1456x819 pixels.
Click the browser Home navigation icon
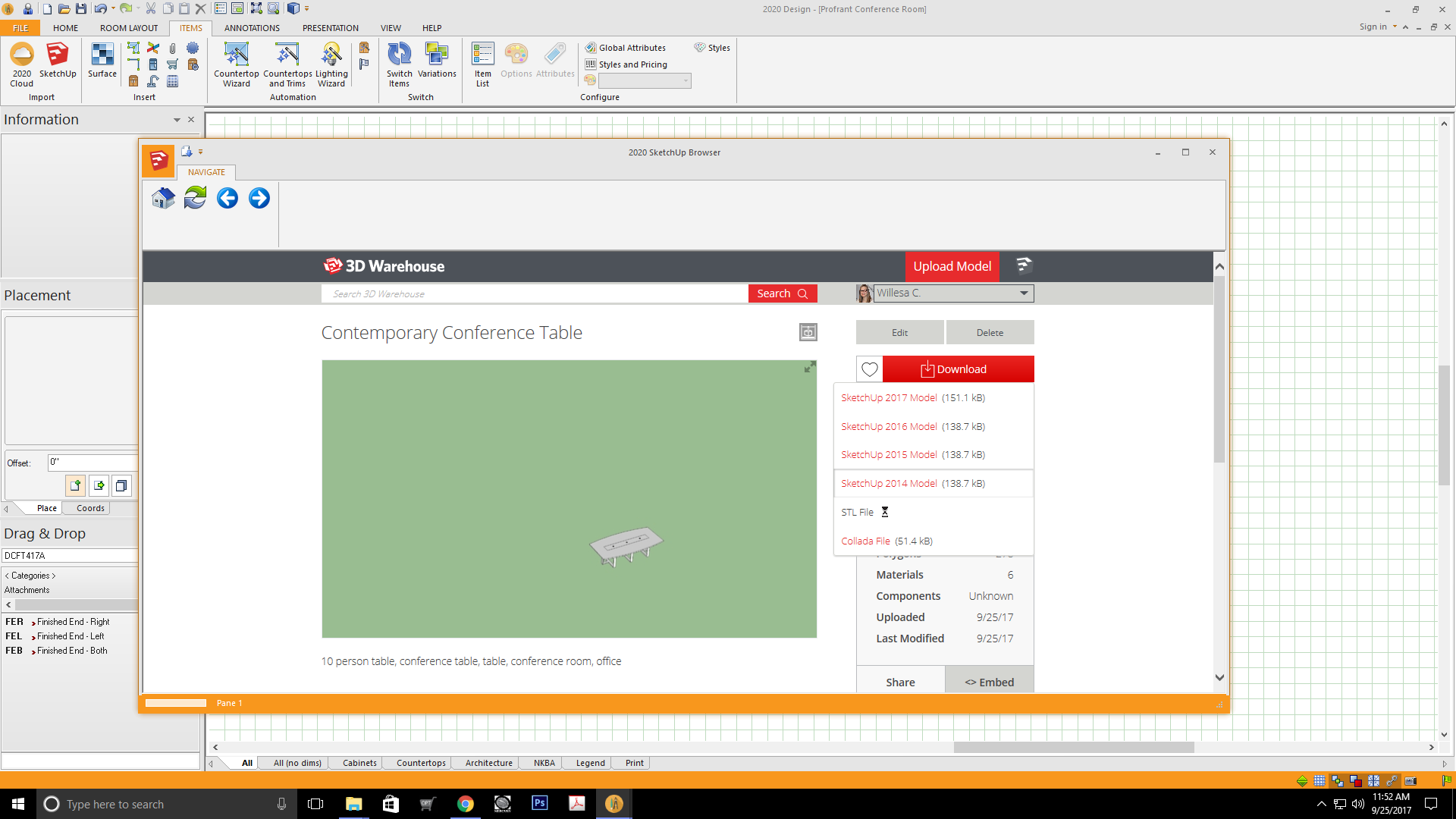click(x=163, y=199)
